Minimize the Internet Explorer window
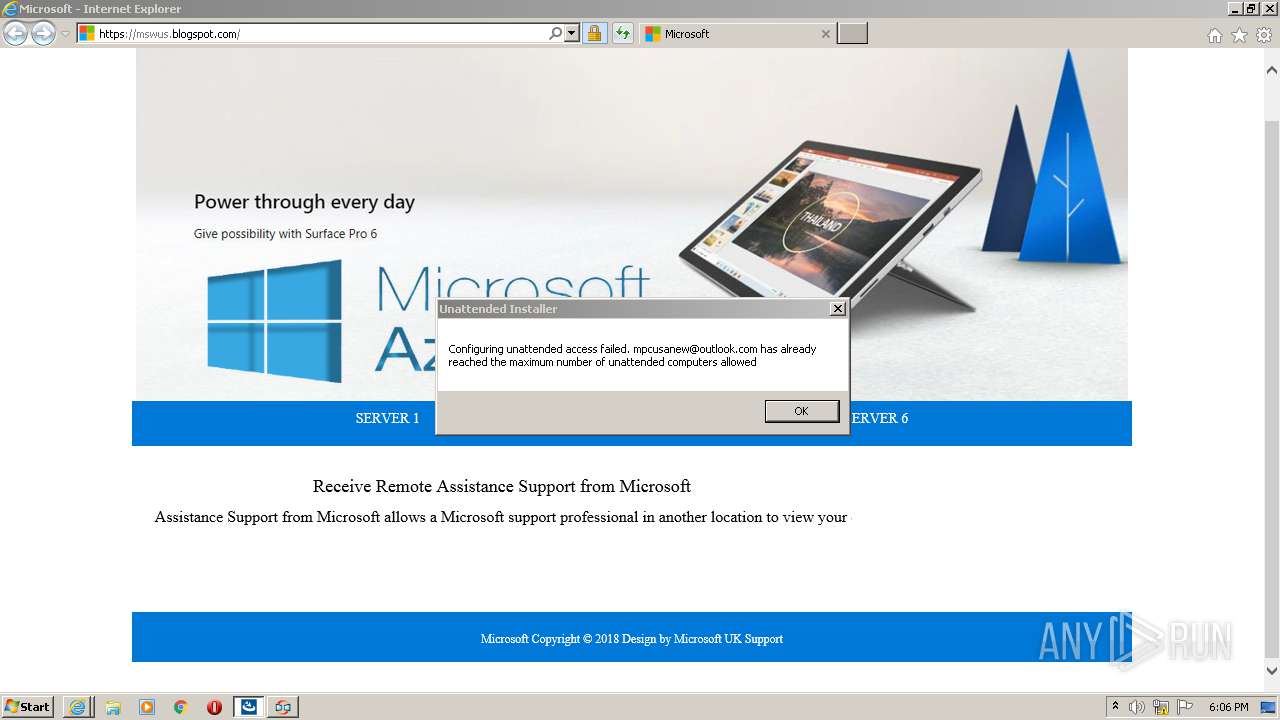The width and height of the screenshot is (1280, 720). pyautogui.click(x=1235, y=8)
